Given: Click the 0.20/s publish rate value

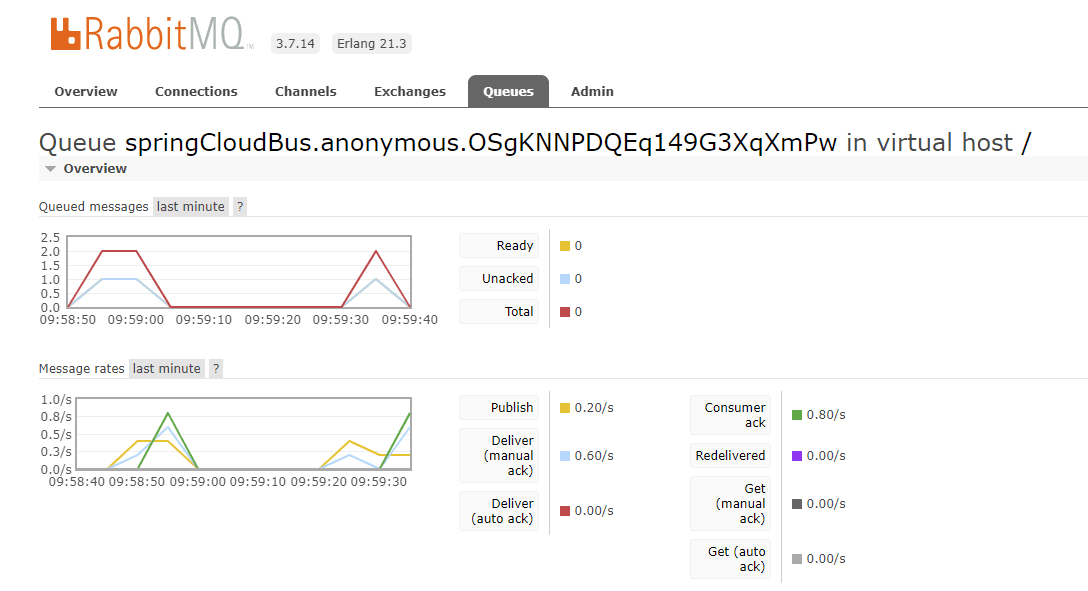Looking at the screenshot, I should point(594,408).
